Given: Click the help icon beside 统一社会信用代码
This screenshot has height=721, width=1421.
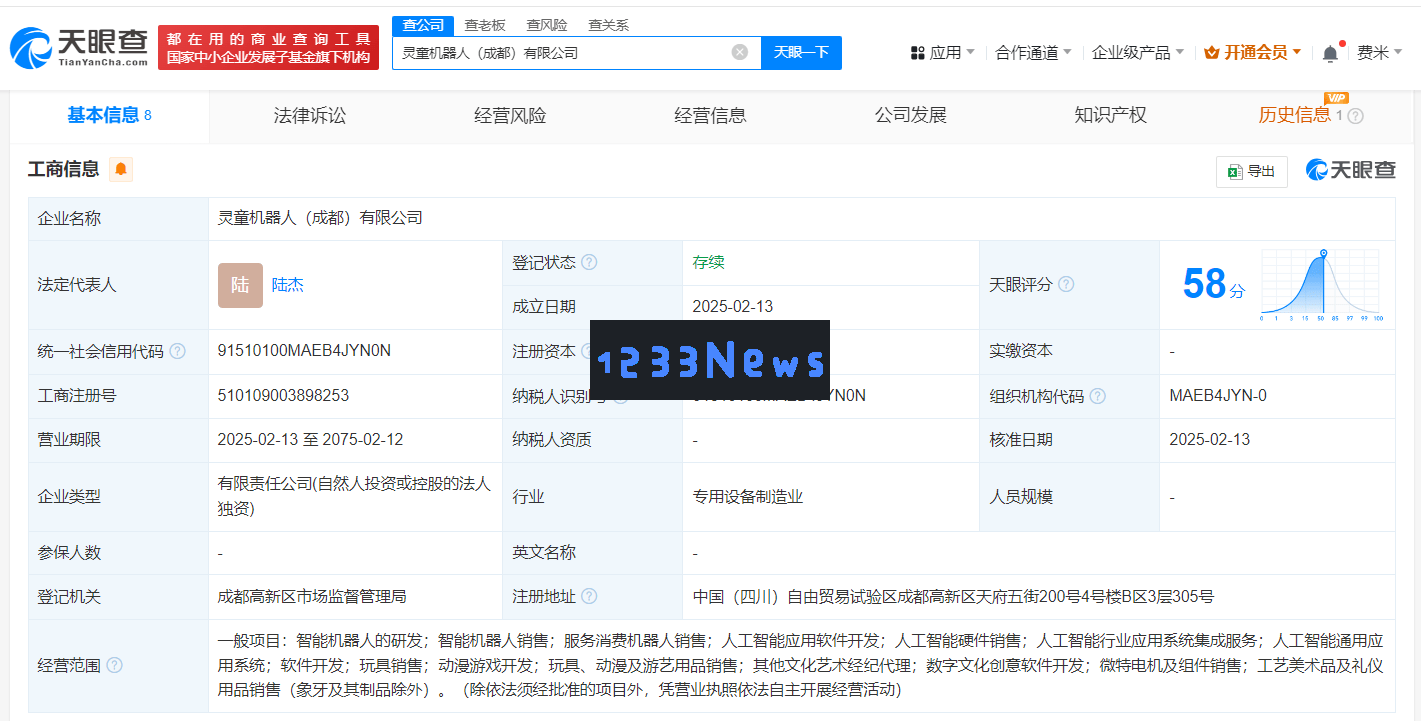Looking at the screenshot, I should 177,351.
